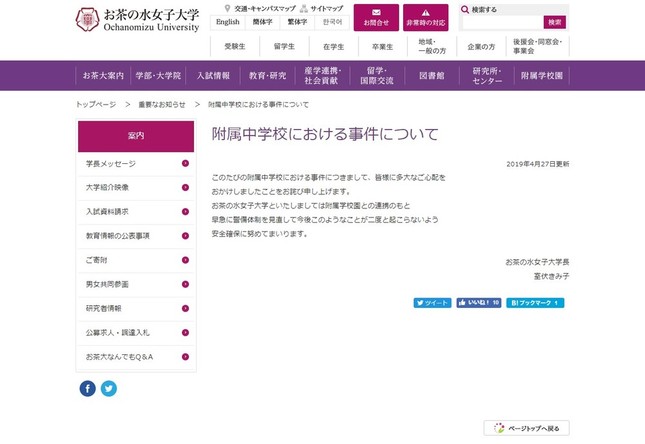This screenshot has height=444, width=645.
Task: Open the 入試情報 main menu item
Action: (213, 76)
